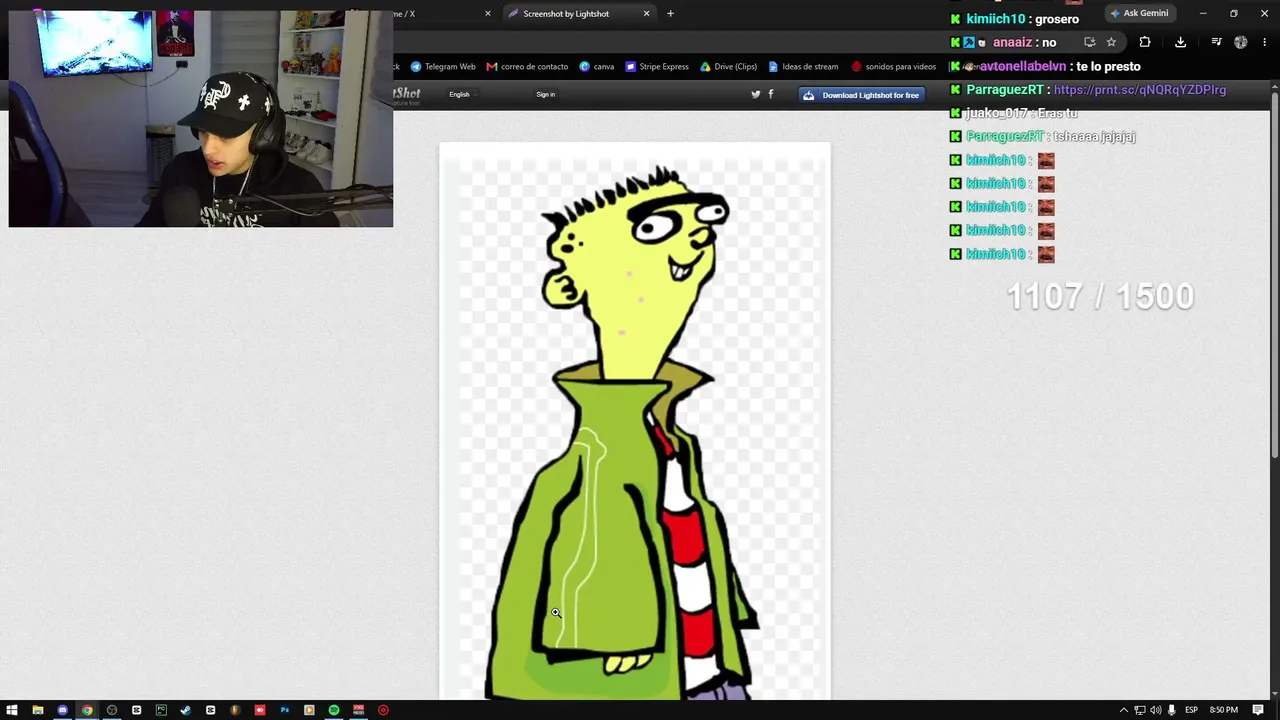Image resolution: width=1280 pixels, height=720 pixels.
Task: Open the Stripe Express bookmark
Action: pos(657,67)
